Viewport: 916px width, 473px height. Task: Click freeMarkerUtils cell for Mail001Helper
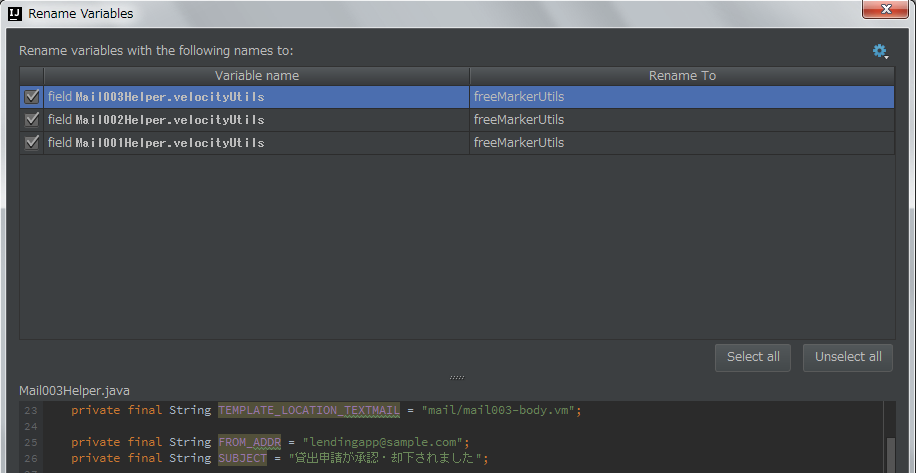682,143
